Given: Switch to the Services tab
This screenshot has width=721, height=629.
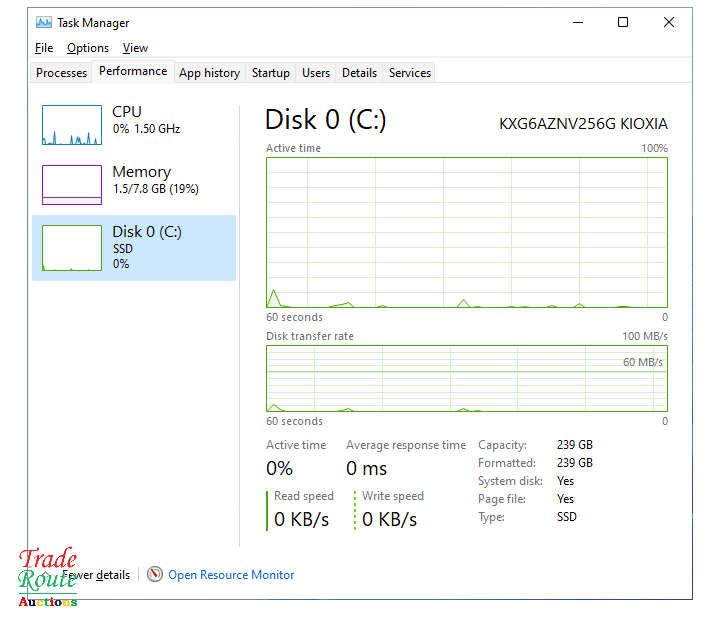Looking at the screenshot, I should [410, 73].
